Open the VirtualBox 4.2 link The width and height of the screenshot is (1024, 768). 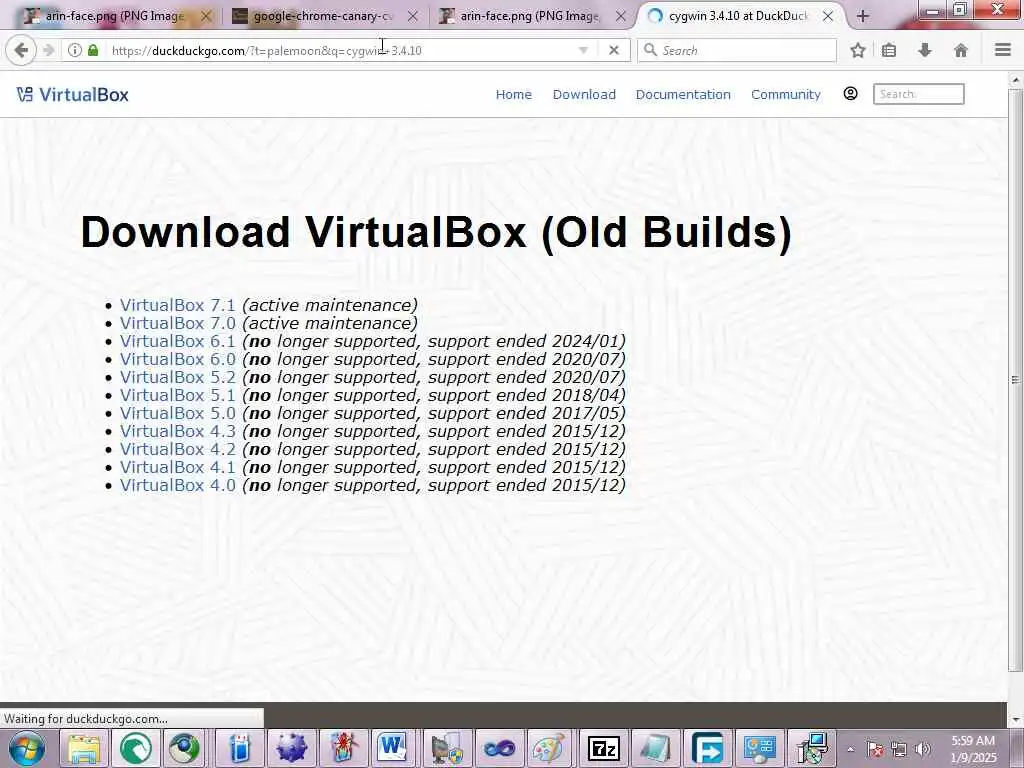point(177,449)
